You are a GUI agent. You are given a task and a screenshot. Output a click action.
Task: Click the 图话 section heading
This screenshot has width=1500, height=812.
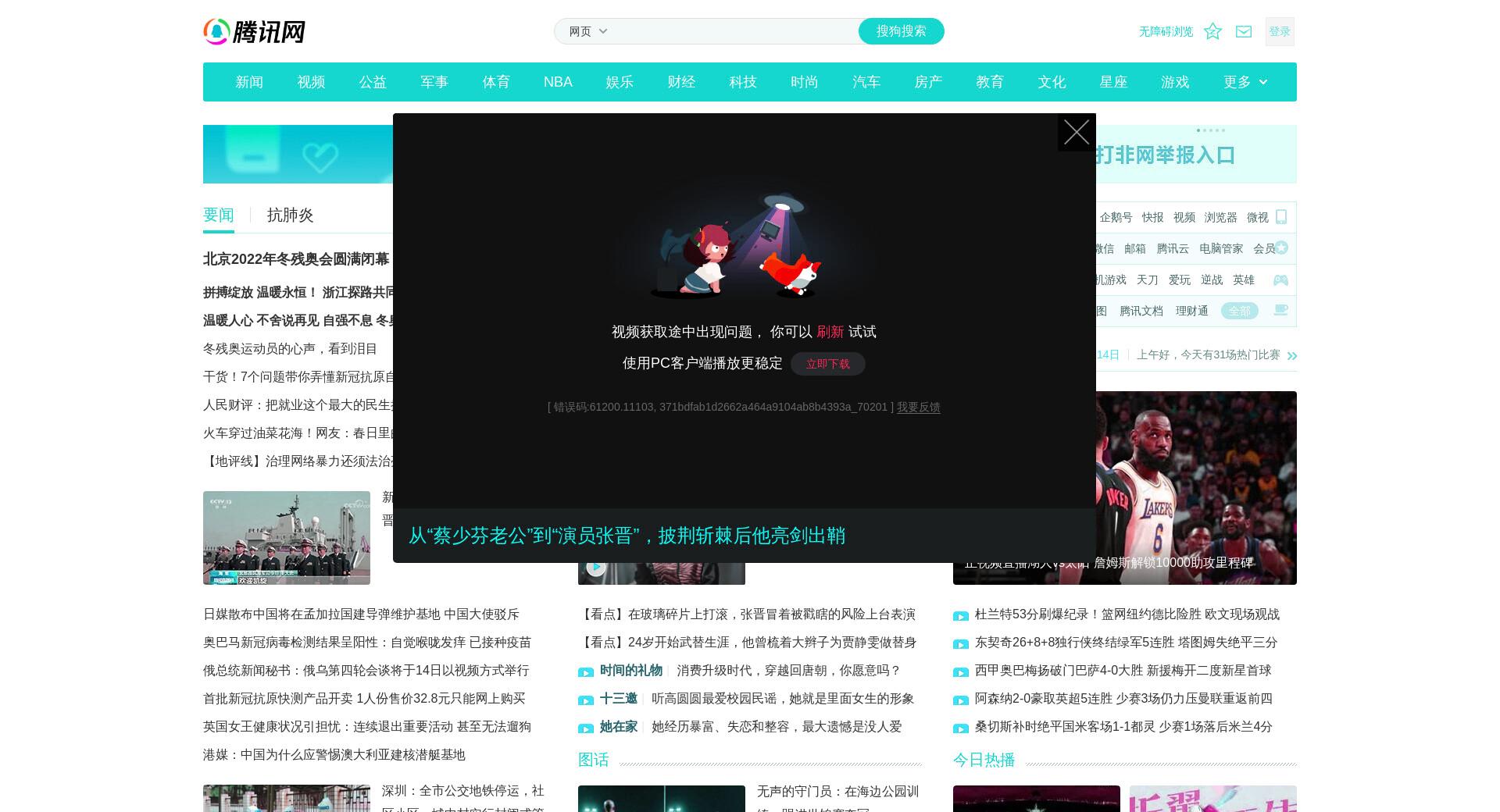[x=594, y=760]
